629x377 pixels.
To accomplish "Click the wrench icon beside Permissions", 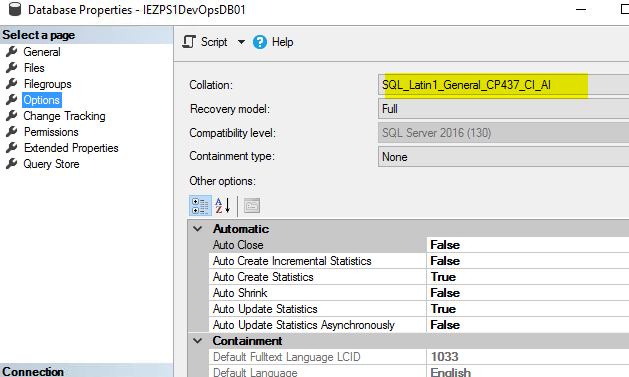I will pyautogui.click(x=12, y=132).
